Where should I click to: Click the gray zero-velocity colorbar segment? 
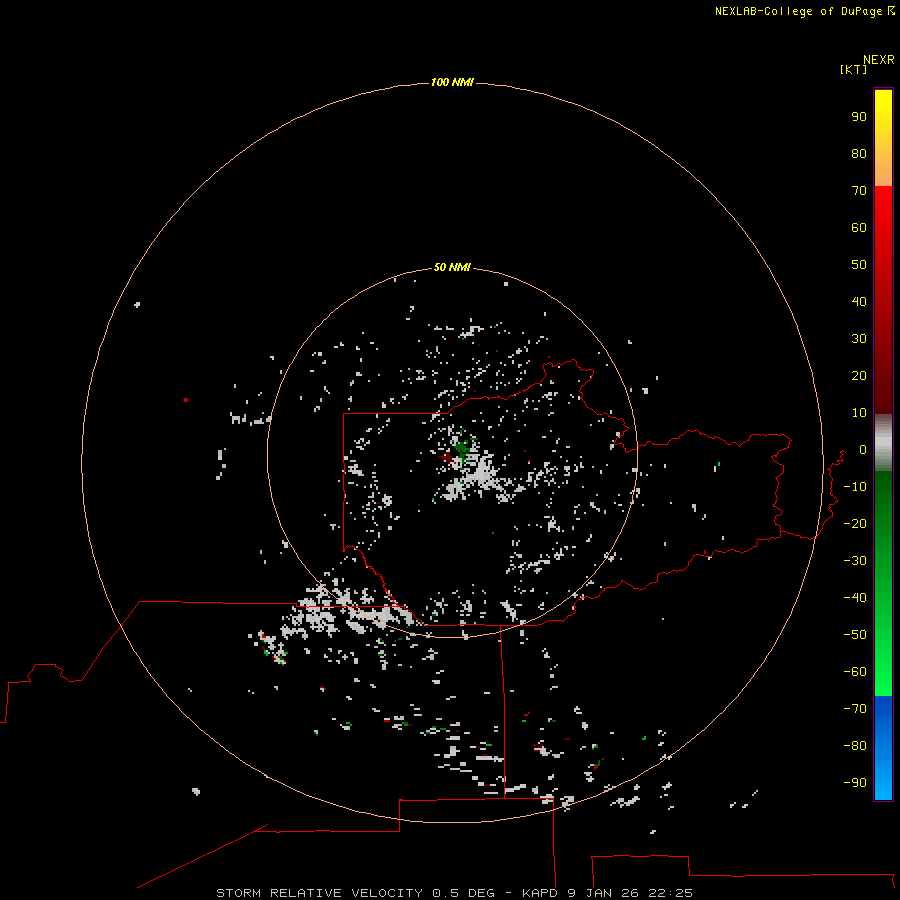[x=883, y=443]
